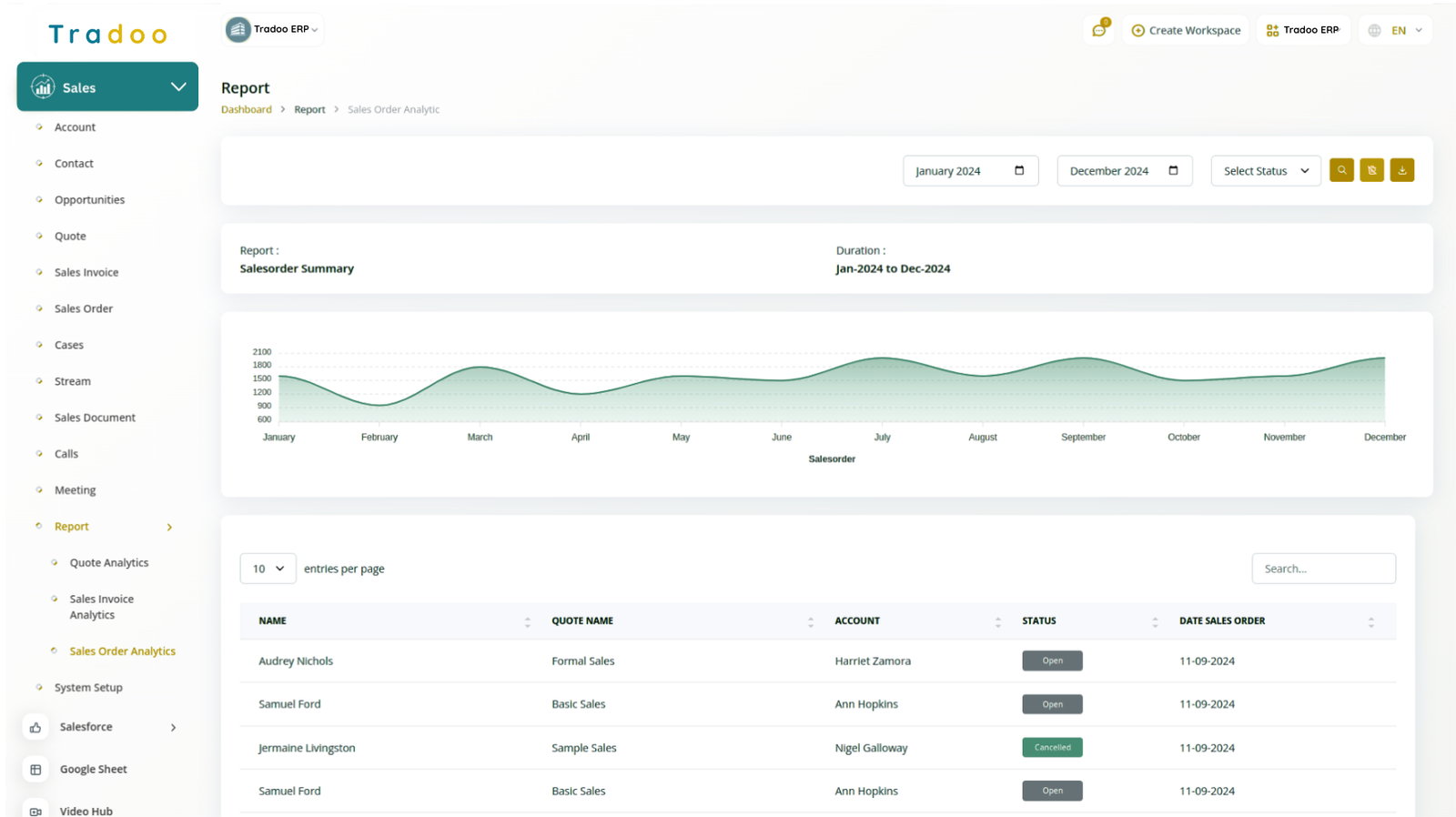The width and height of the screenshot is (1456, 817).
Task: Change entries per page dropdown
Action: tap(268, 569)
